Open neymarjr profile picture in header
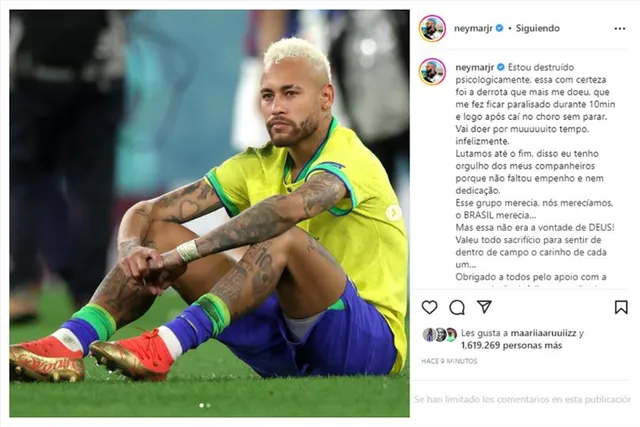The image size is (640, 427). click(x=432, y=28)
